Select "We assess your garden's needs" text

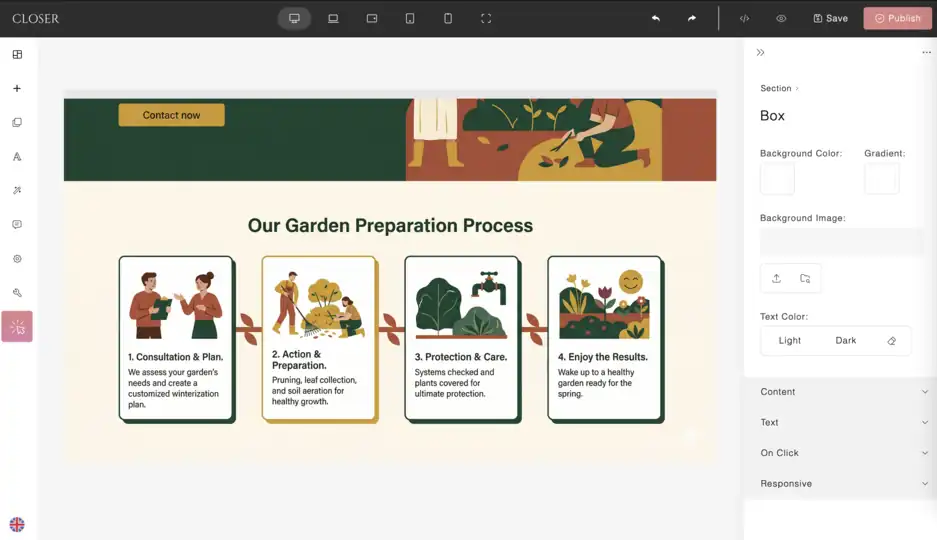point(173,388)
